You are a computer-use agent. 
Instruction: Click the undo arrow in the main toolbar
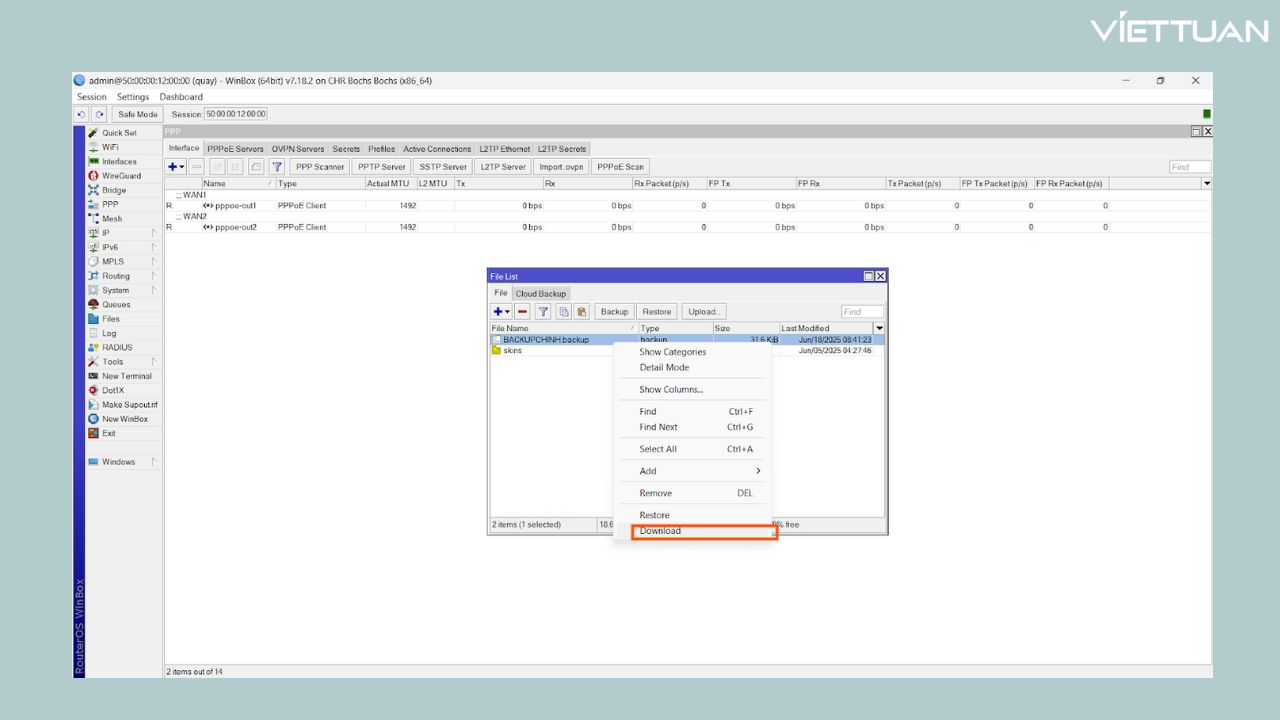coord(82,114)
